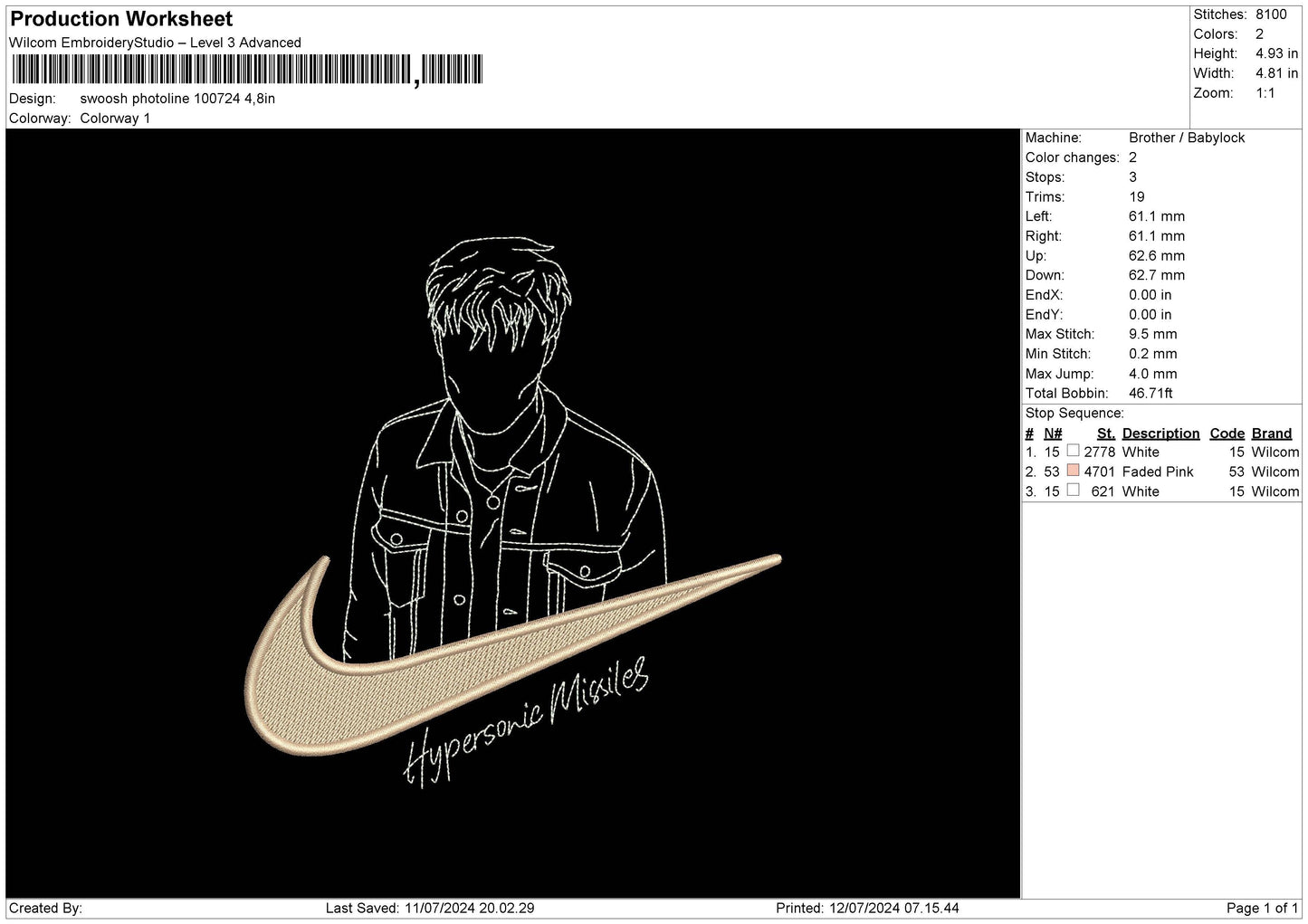Select Max Stitch value '9.5 mm'
Image resolution: width=1308 pixels, height=924 pixels.
[x=1152, y=334]
